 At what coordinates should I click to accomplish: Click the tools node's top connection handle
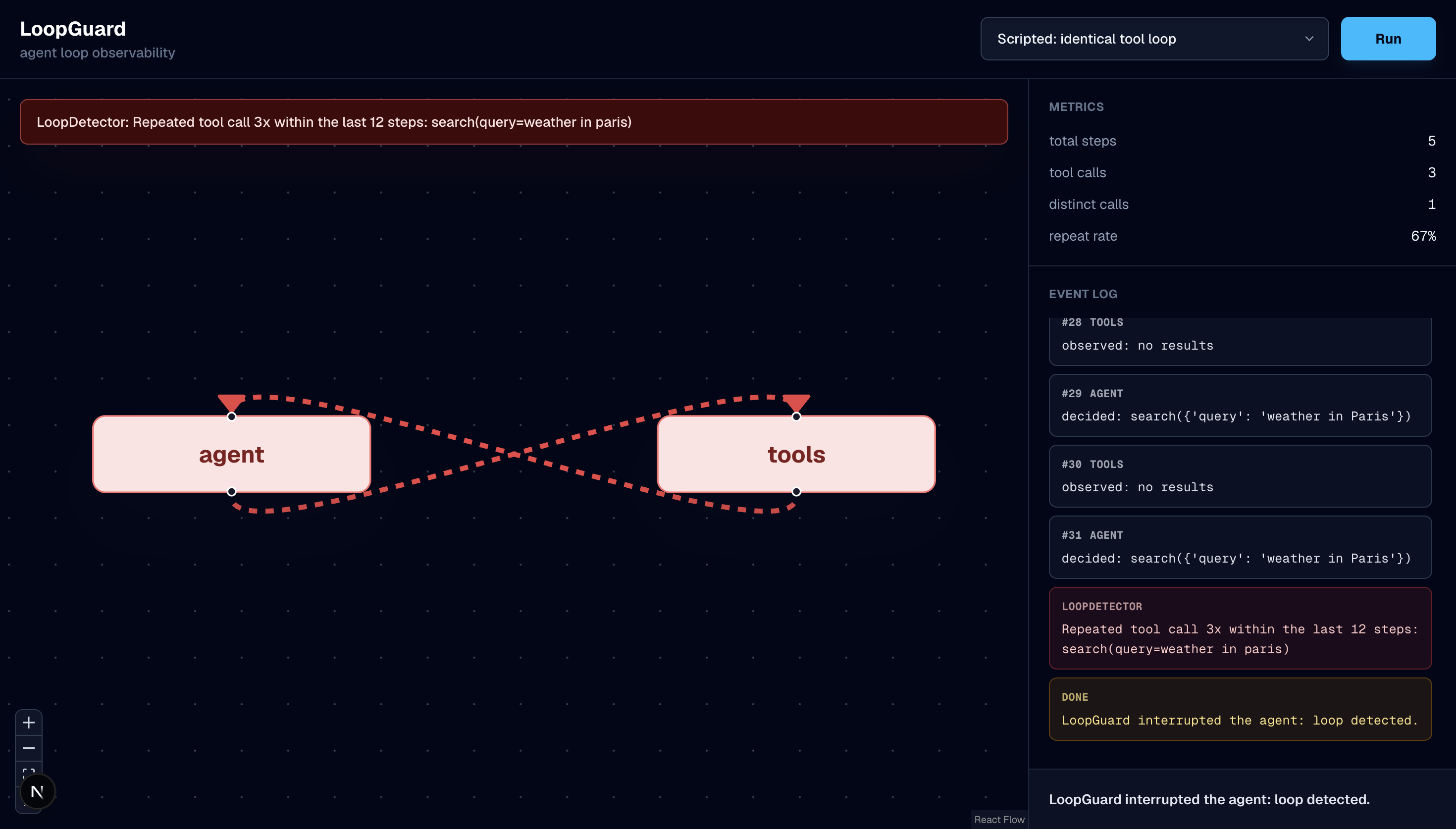click(796, 417)
